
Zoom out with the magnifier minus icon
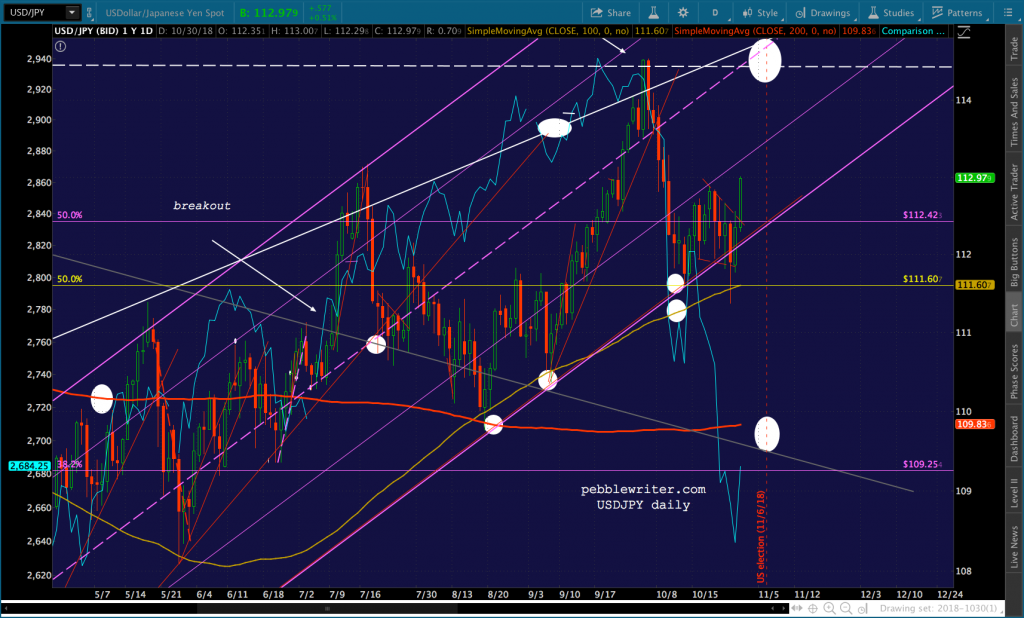[x=846, y=608]
